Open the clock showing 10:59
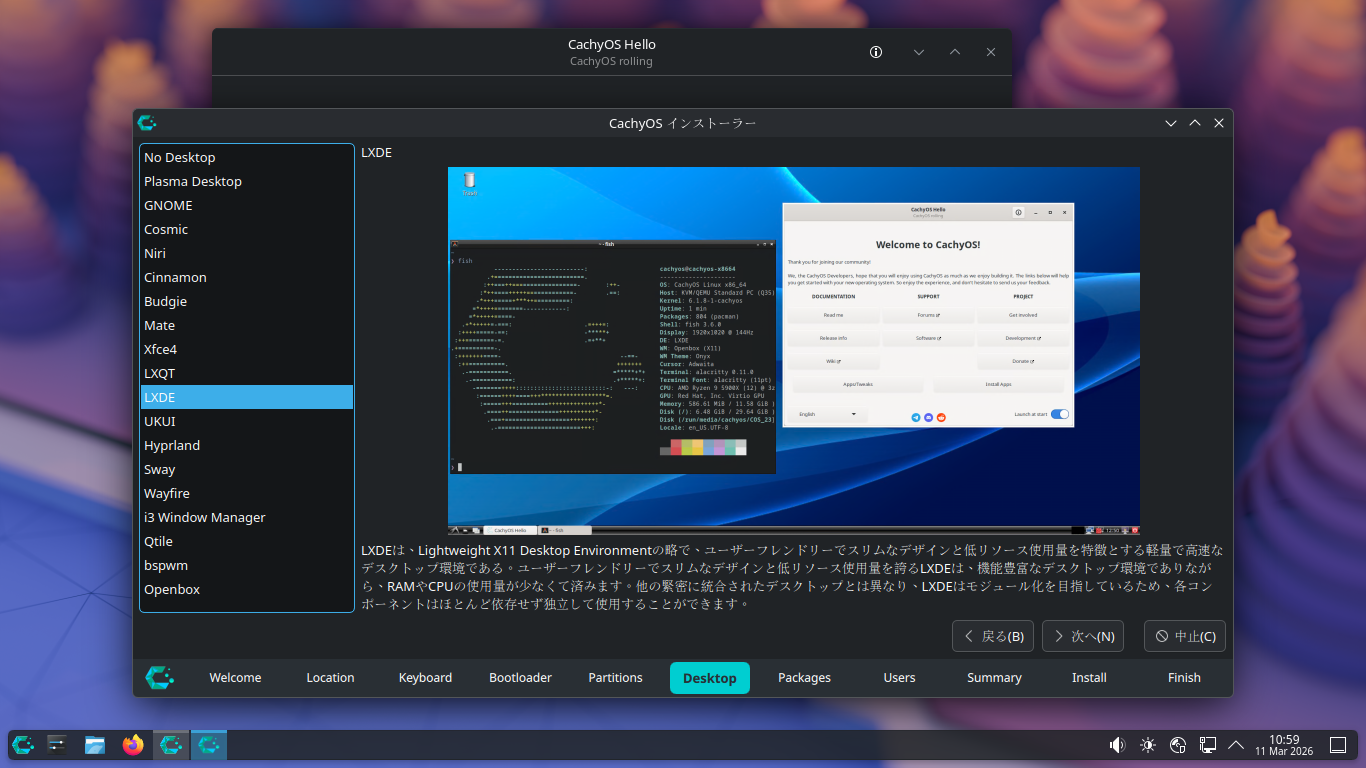 [x=1284, y=745]
